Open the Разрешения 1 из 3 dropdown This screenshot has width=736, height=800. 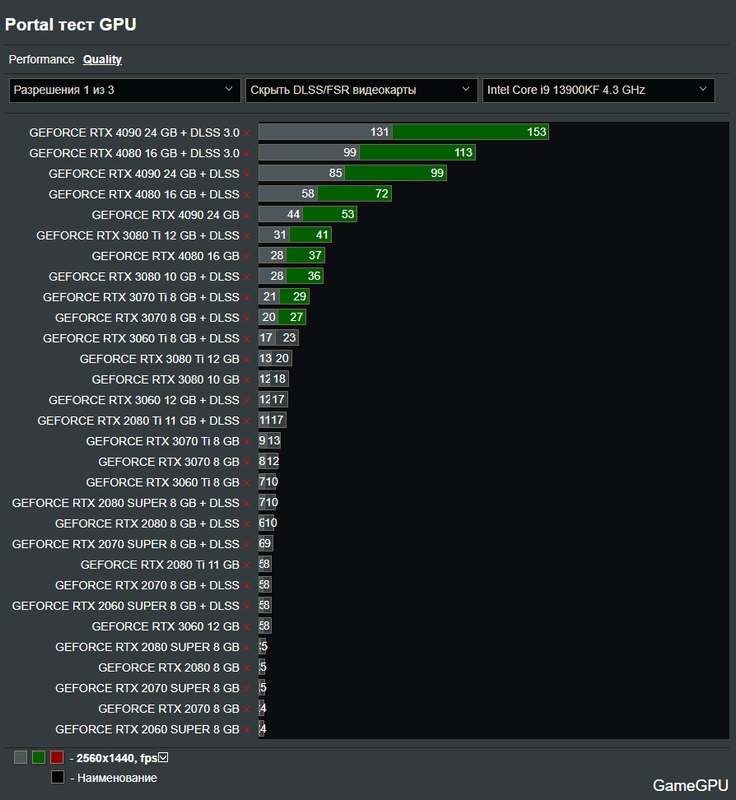point(124,90)
